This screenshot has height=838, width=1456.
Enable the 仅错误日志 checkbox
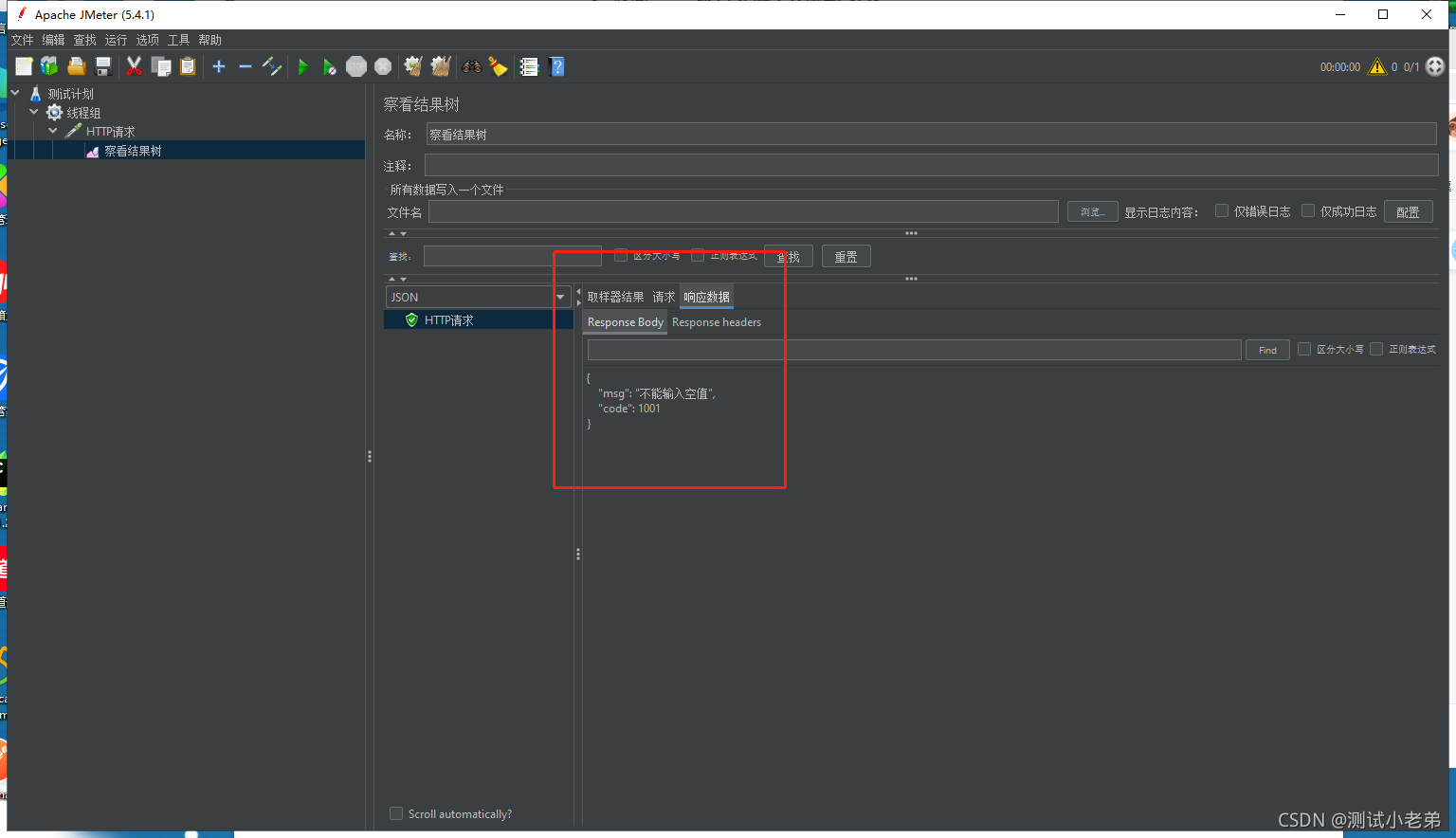point(1222,210)
